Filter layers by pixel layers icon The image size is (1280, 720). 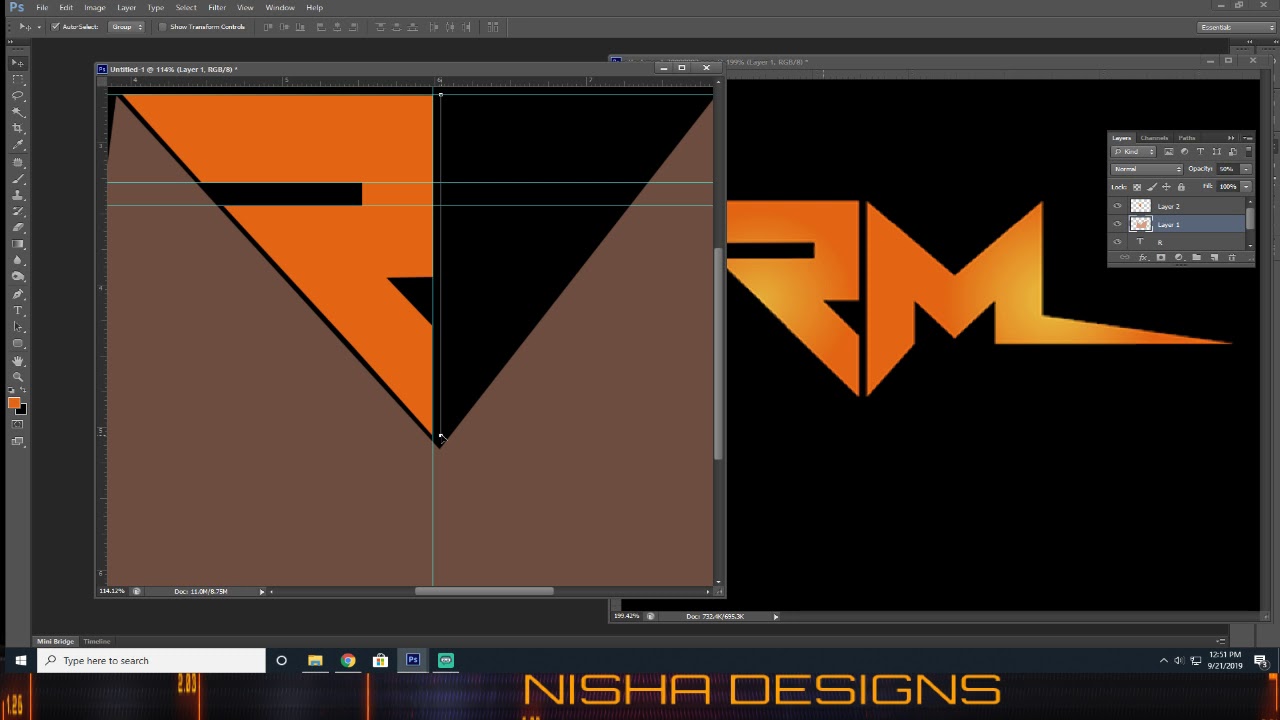(x=1169, y=151)
